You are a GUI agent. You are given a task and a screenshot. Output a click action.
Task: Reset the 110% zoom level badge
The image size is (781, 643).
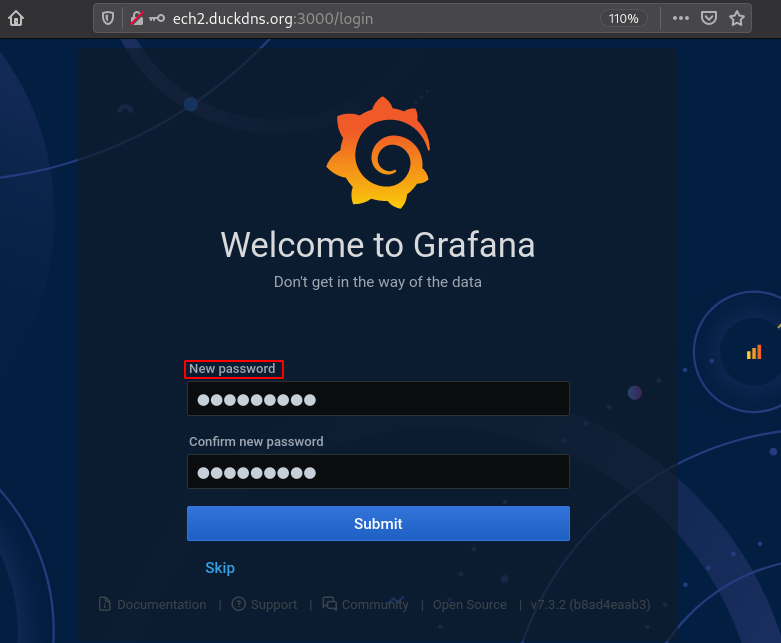[623, 18]
